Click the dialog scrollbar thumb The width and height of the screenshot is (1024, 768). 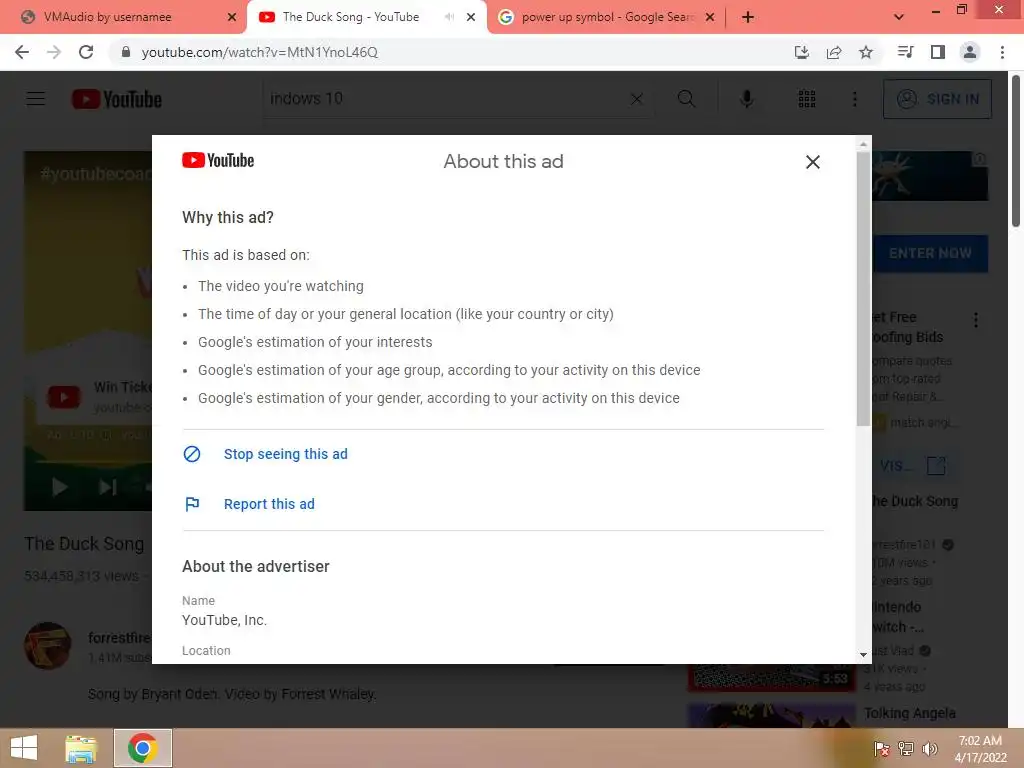pos(863,289)
